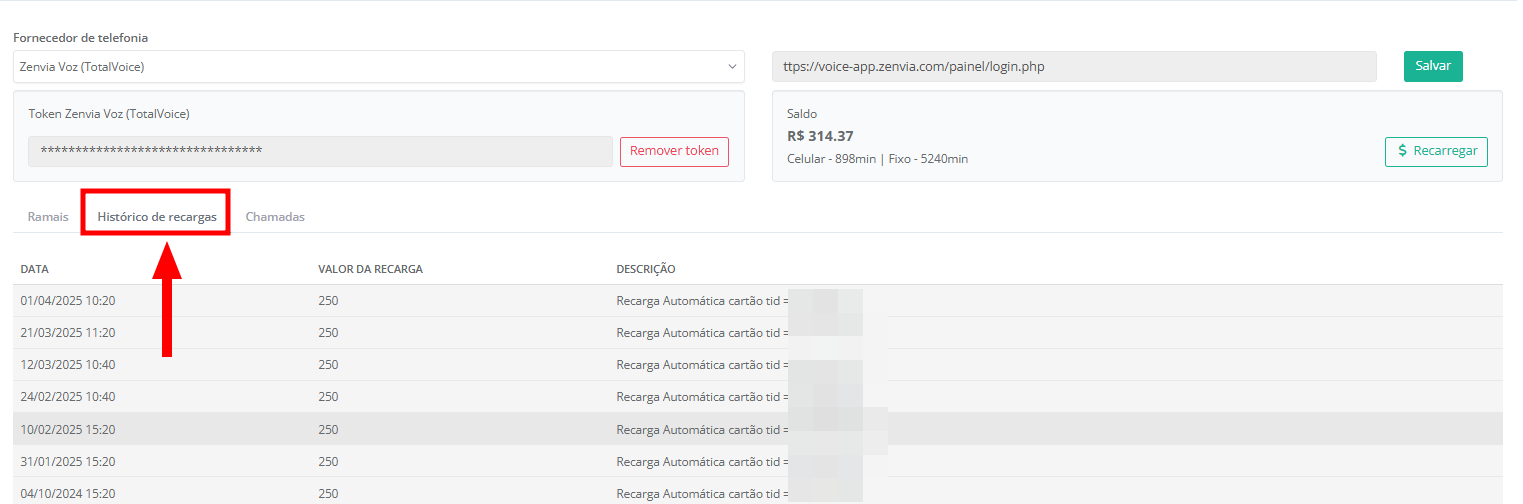Click the R$ 314.37 balance amount
Viewport: 1523px width, 504px height.
(820, 137)
